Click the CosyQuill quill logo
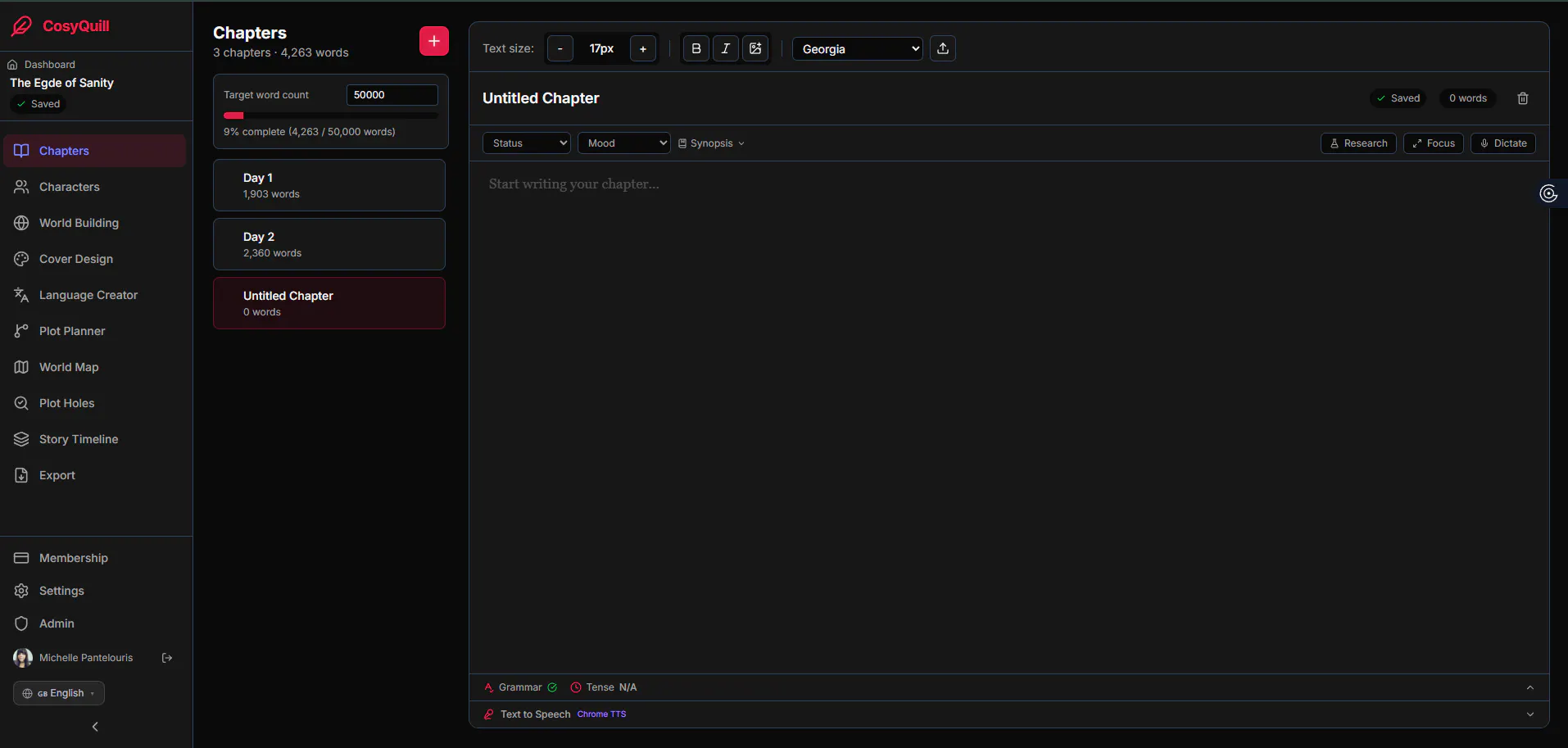 pos(22,26)
